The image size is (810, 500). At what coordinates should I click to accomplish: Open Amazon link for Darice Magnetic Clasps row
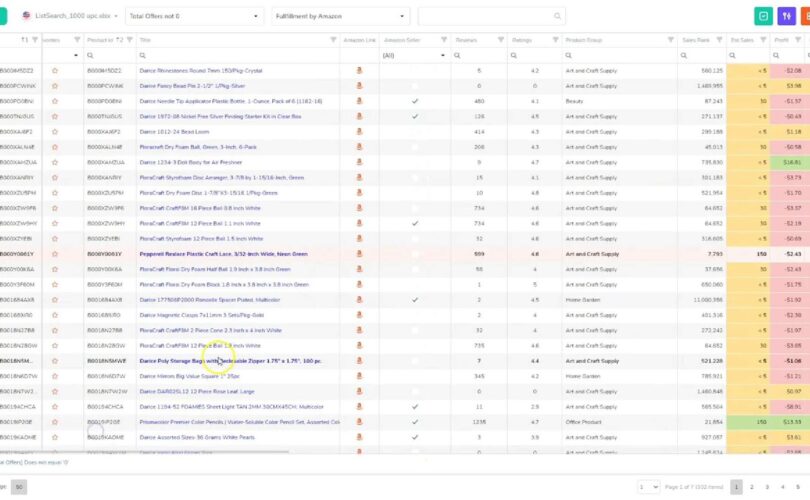360,315
